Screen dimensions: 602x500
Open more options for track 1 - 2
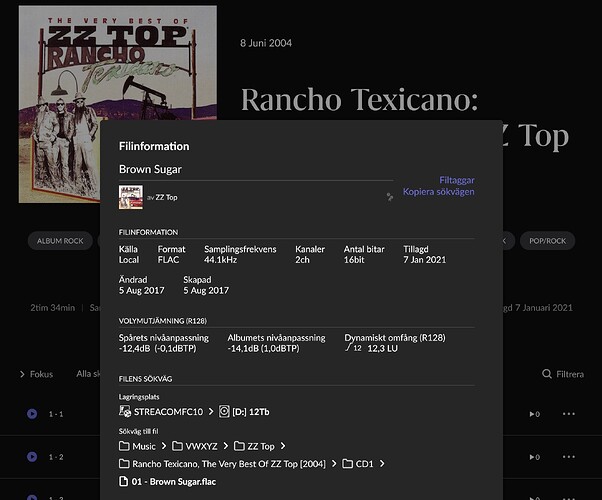coord(569,457)
